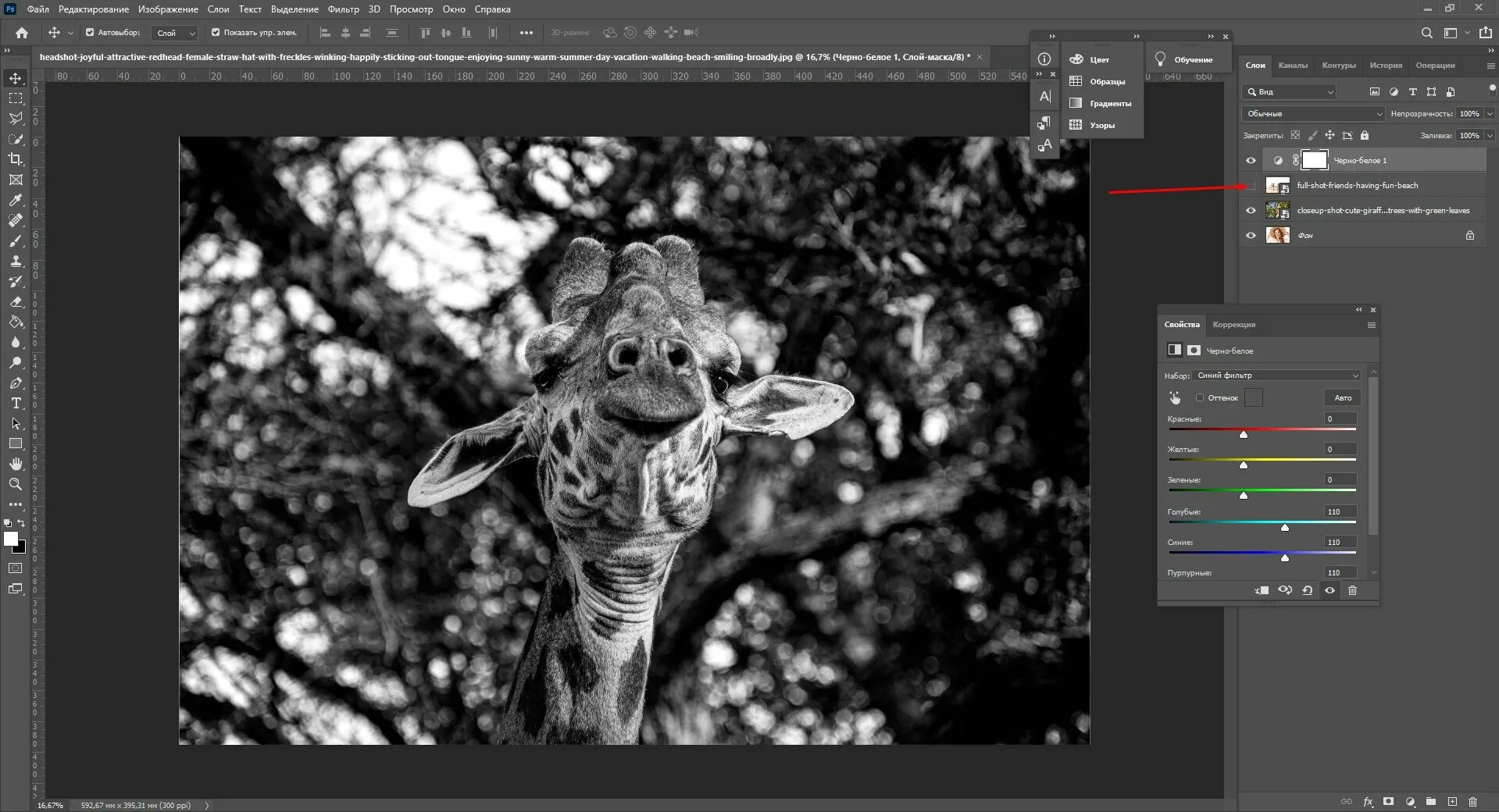
Task: Select the Crop tool
Action: (x=16, y=159)
